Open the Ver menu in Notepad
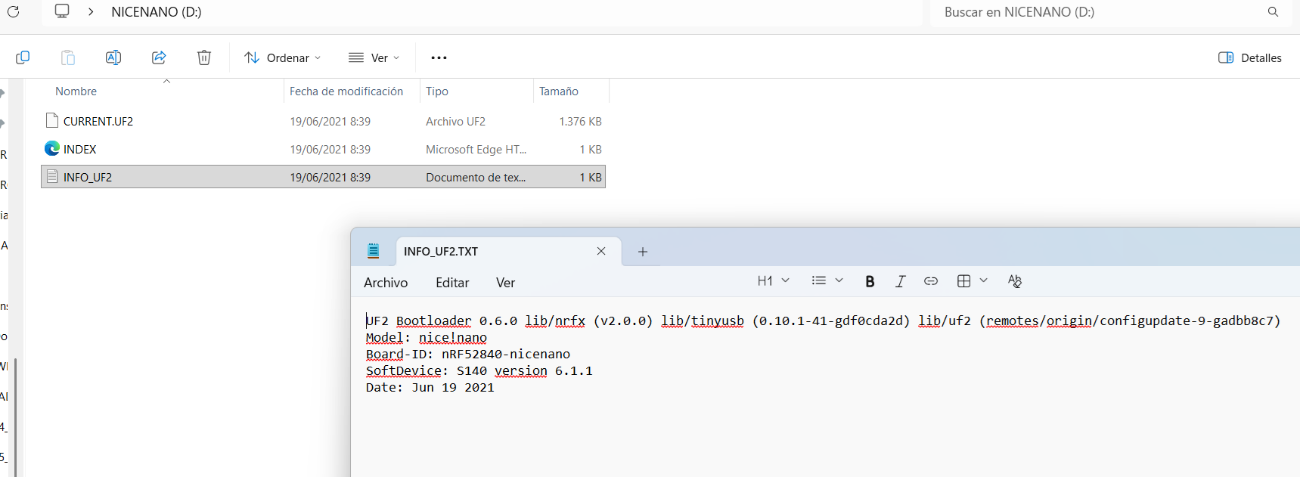The width and height of the screenshot is (1300, 477). pyautogui.click(x=506, y=282)
